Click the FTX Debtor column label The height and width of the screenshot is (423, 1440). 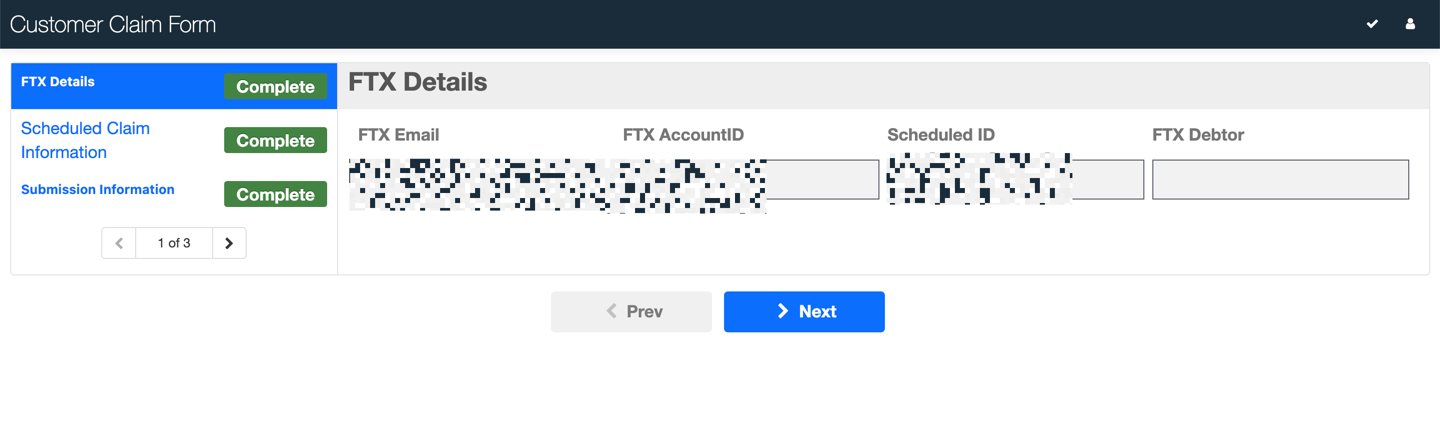pos(1198,135)
